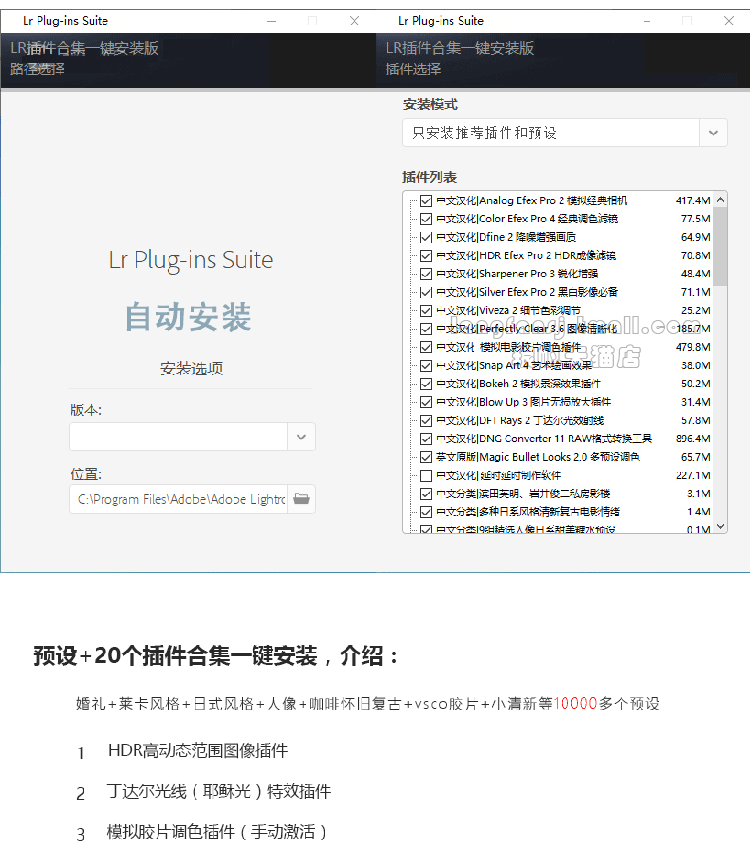
Task: Select the Bokeh 2 row text
Action: (518, 384)
